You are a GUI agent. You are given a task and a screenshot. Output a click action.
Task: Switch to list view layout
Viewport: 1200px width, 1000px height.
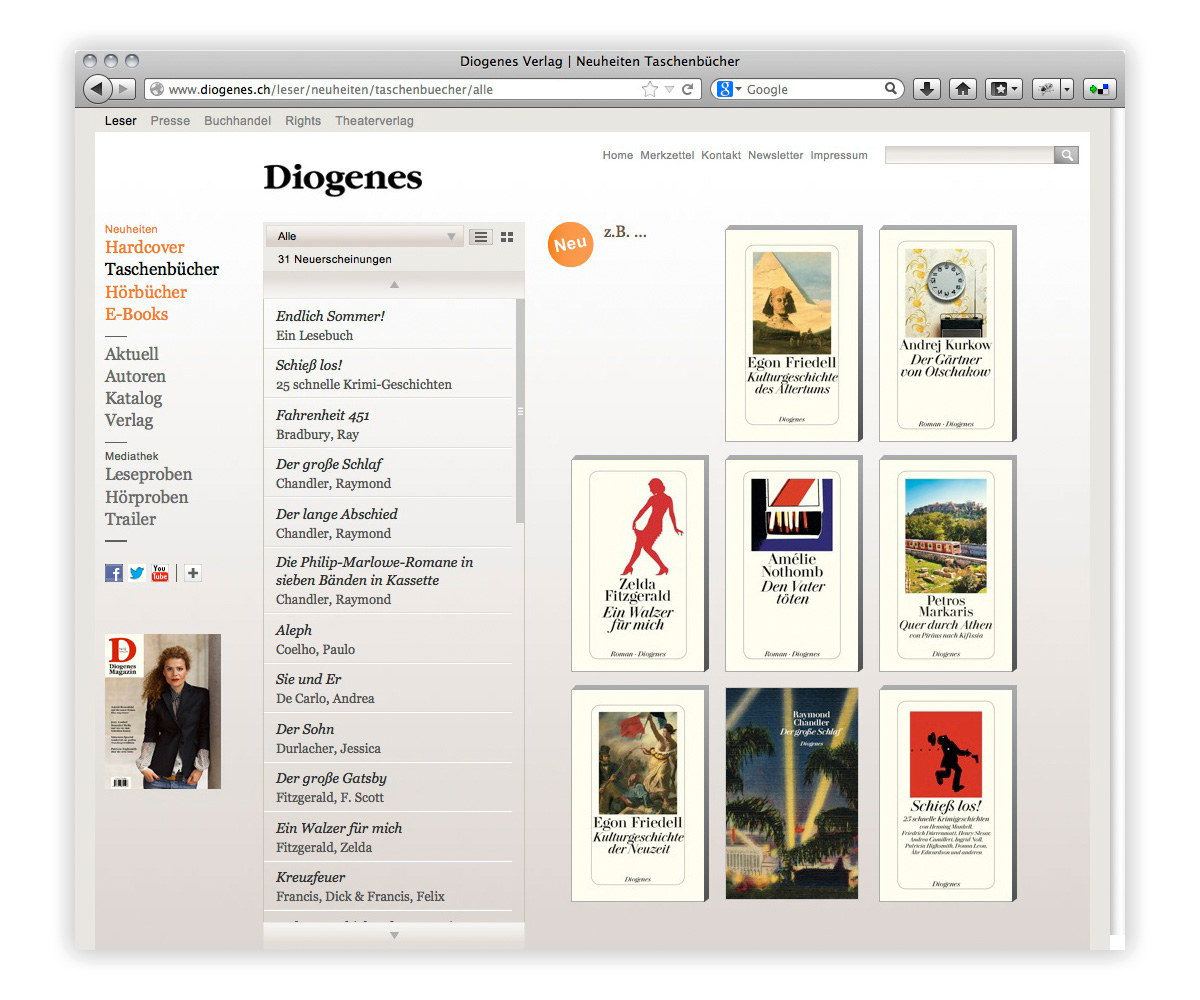(481, 237)
